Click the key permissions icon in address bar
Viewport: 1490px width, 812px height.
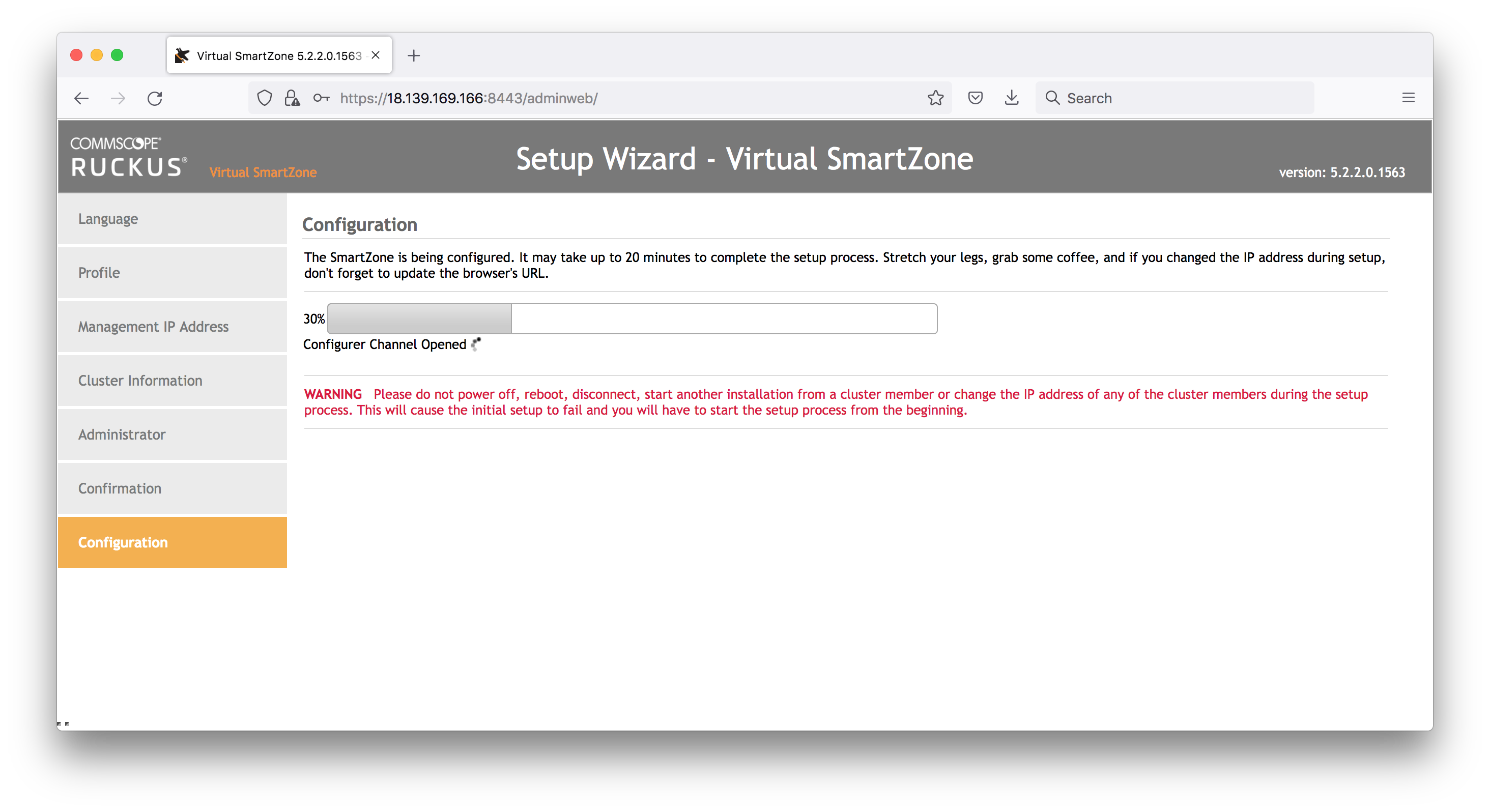pyautogui.click(x=321, y=98)
